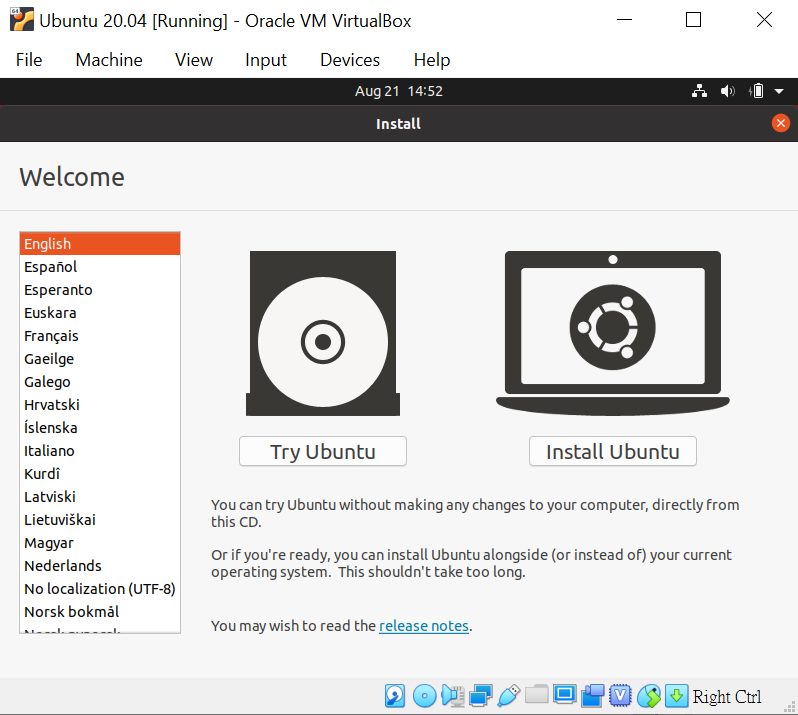Click the mouse integration status icon

pos(649,696)
